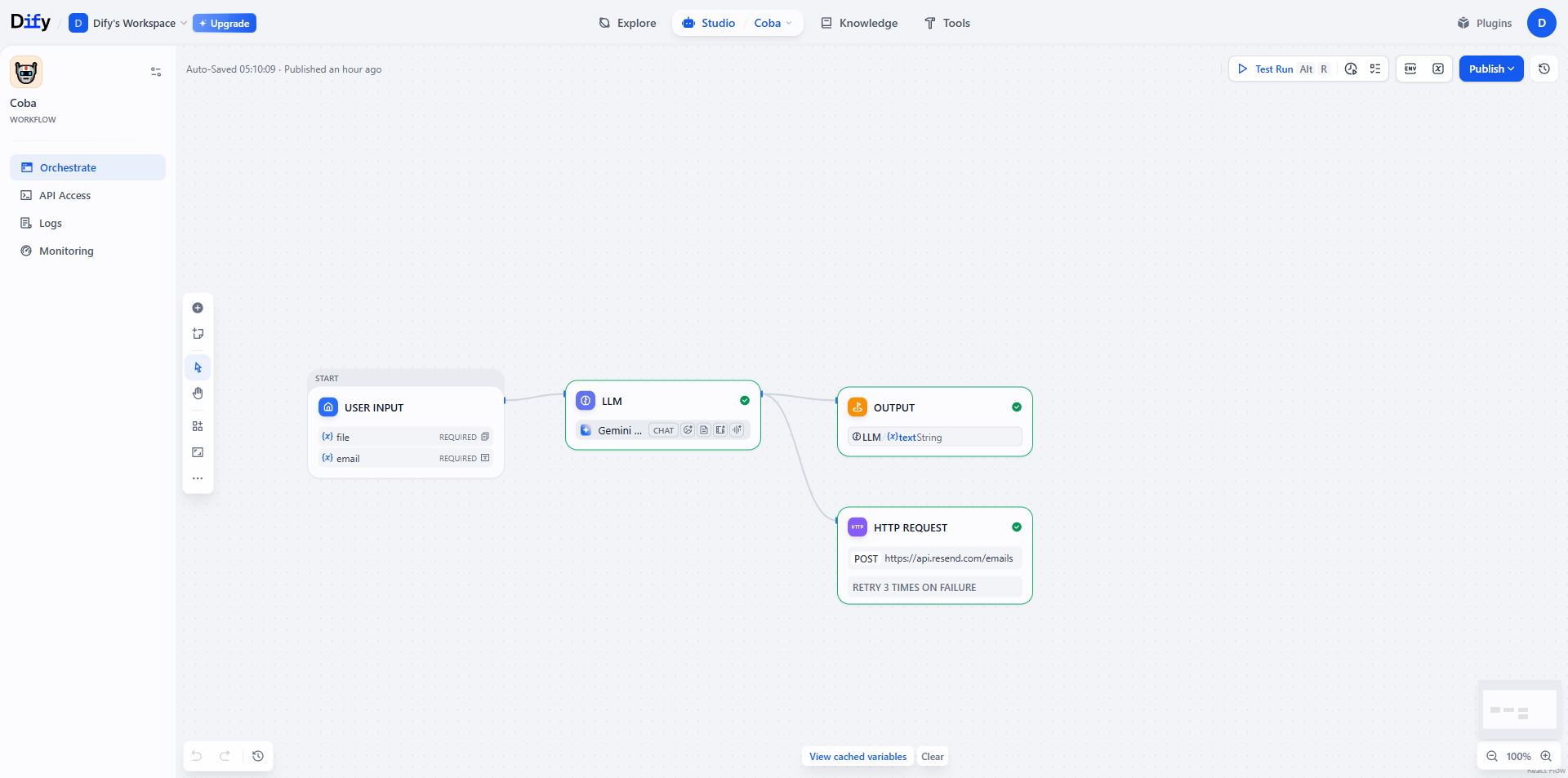This screenshot has width=1568, height=778.
Task: Open the Dify's Workspace dropdown
Action: pyautogui.click(x=128, y=23)
